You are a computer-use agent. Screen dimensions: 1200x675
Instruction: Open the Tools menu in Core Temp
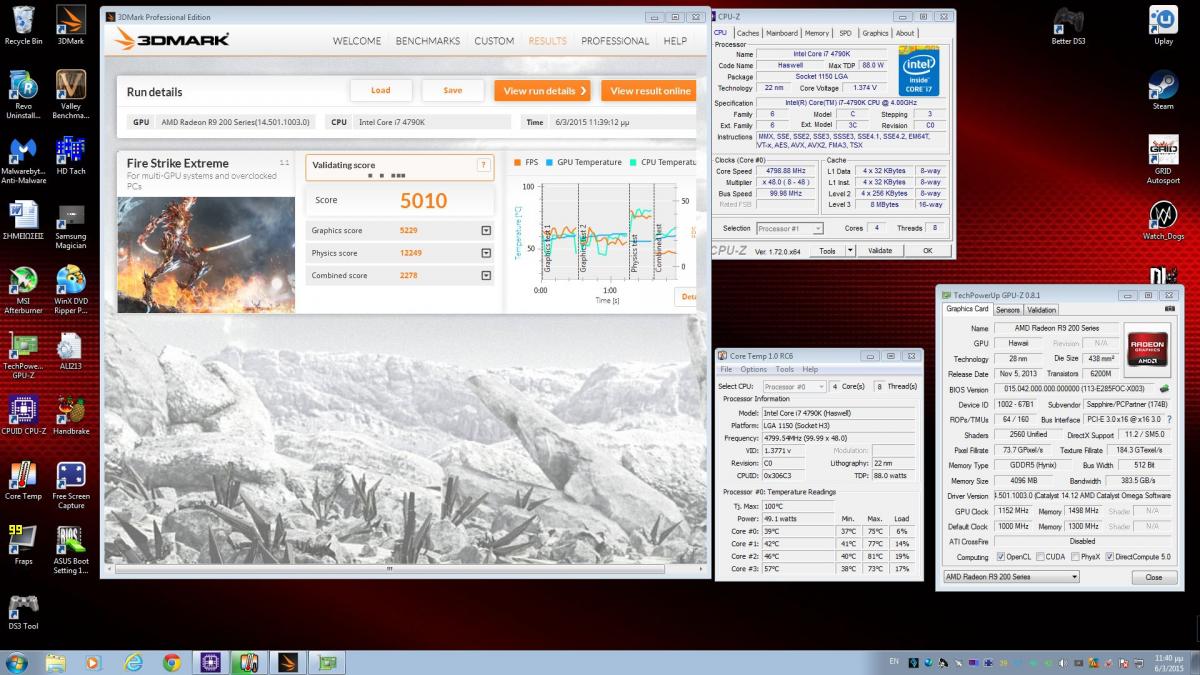click(785, 369)
